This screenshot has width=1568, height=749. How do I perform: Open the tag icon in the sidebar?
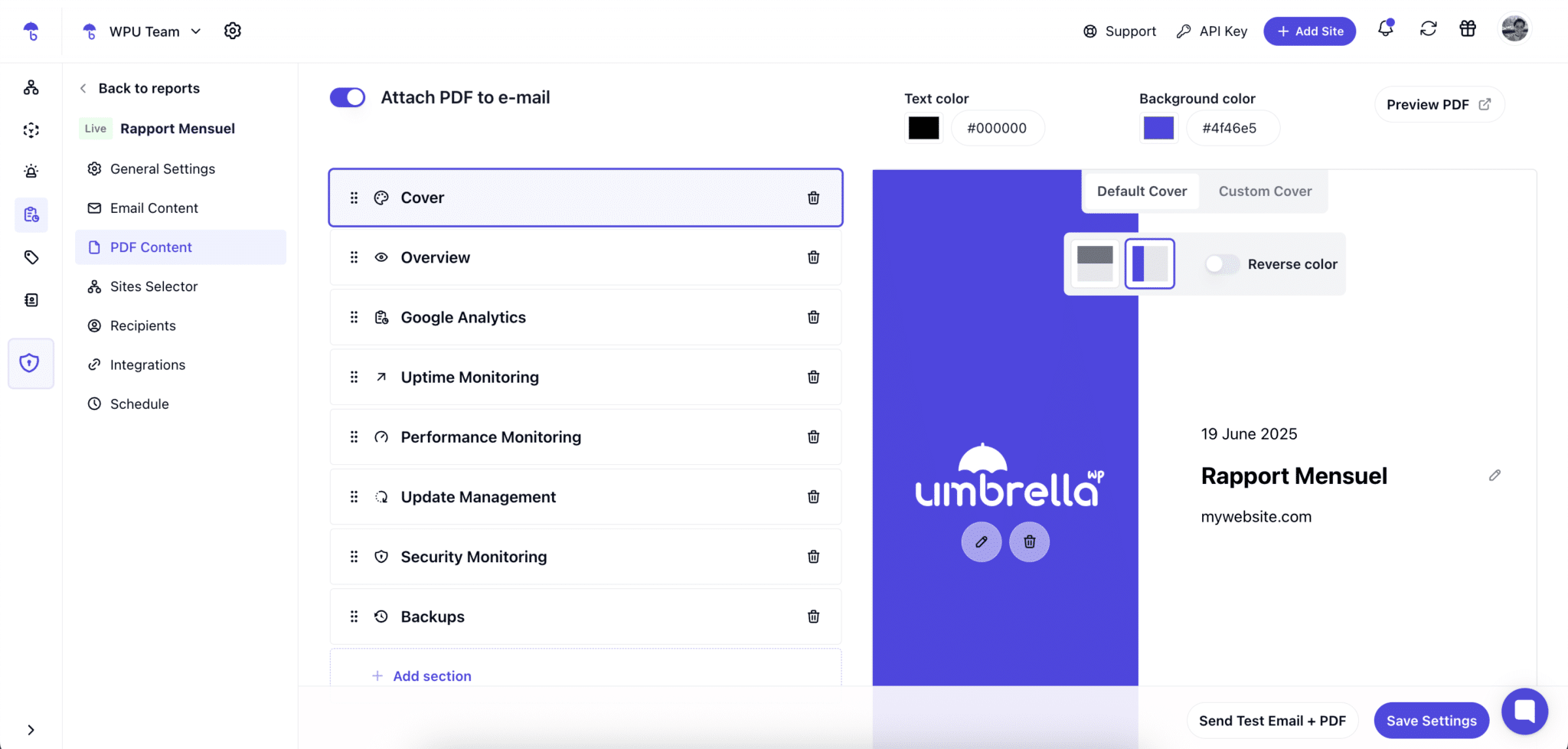coord(31,257)
